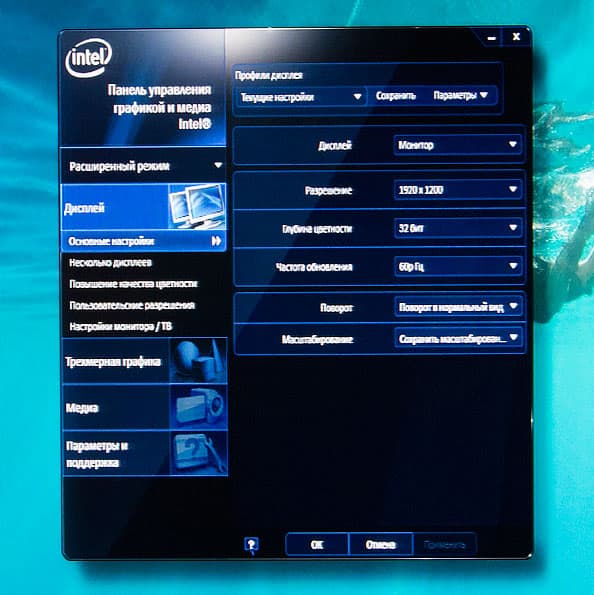
Task: Click the Частота обновления label
Action: (314, 267)
